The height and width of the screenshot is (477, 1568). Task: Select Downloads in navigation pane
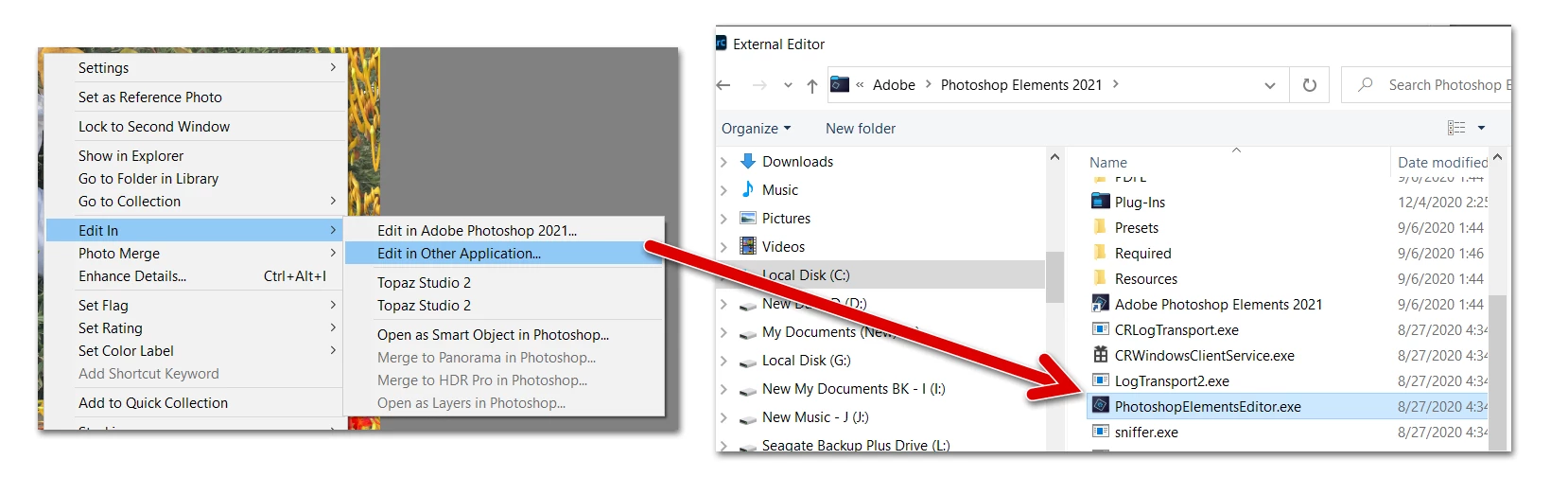point(797,162)
